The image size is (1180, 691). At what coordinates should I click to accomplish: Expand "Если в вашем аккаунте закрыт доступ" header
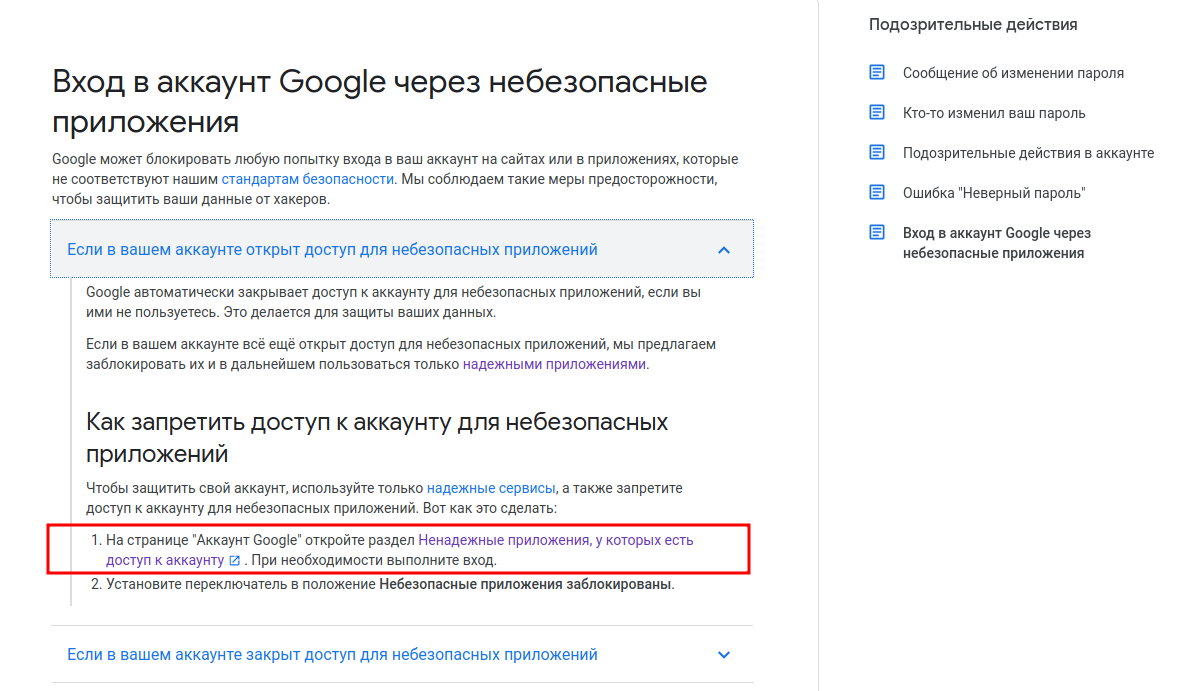point(332,655)
